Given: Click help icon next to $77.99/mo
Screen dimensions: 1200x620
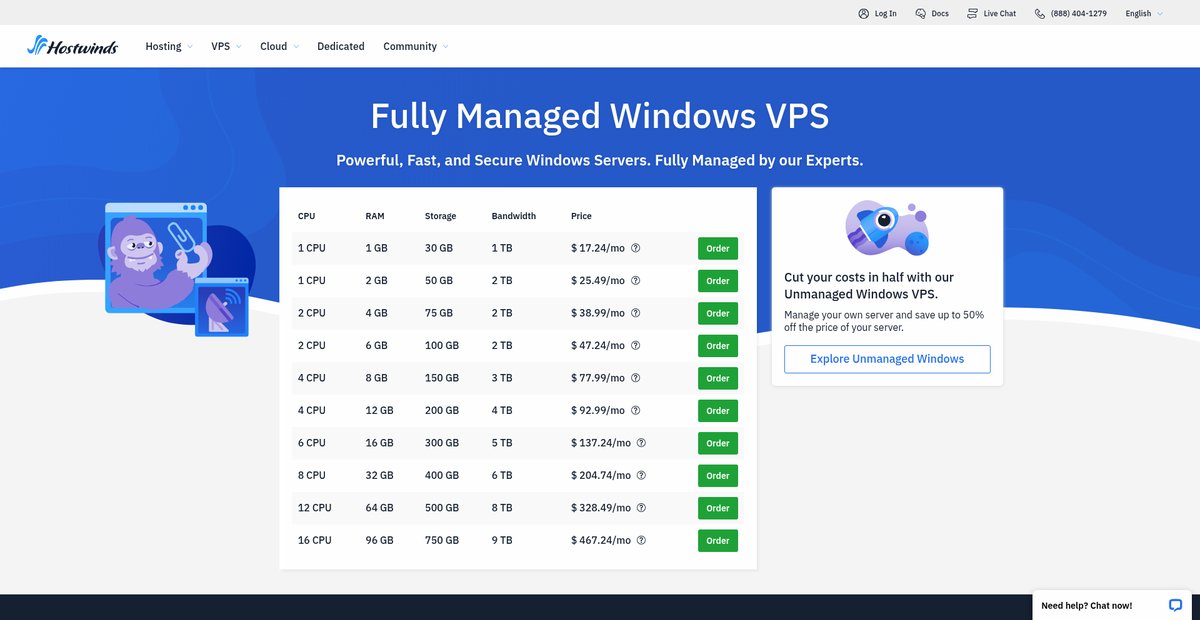Looking at the screenshot, I should (635, 378).
